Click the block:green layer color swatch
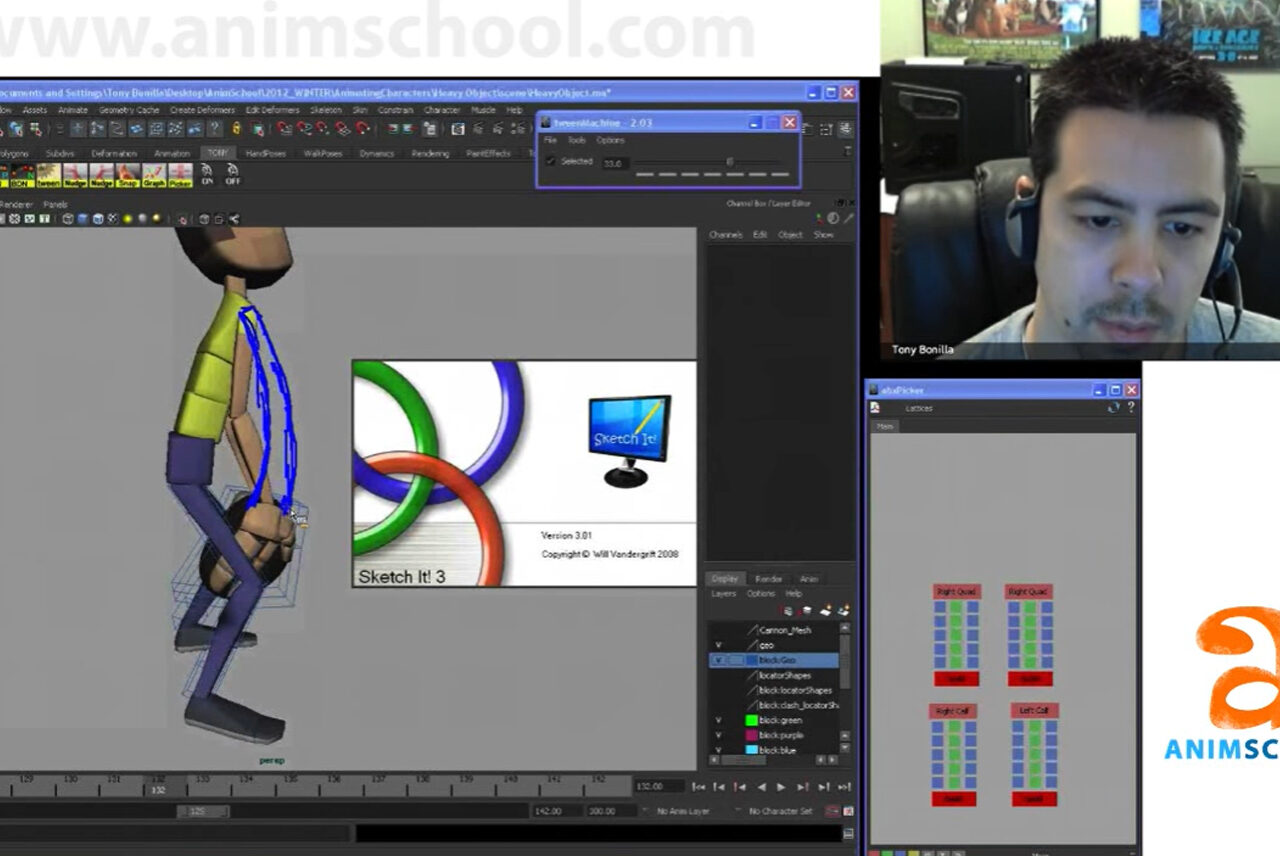The width and height of the screenshot is (1280, 856). pyautogui.click(x=751, y=720)
